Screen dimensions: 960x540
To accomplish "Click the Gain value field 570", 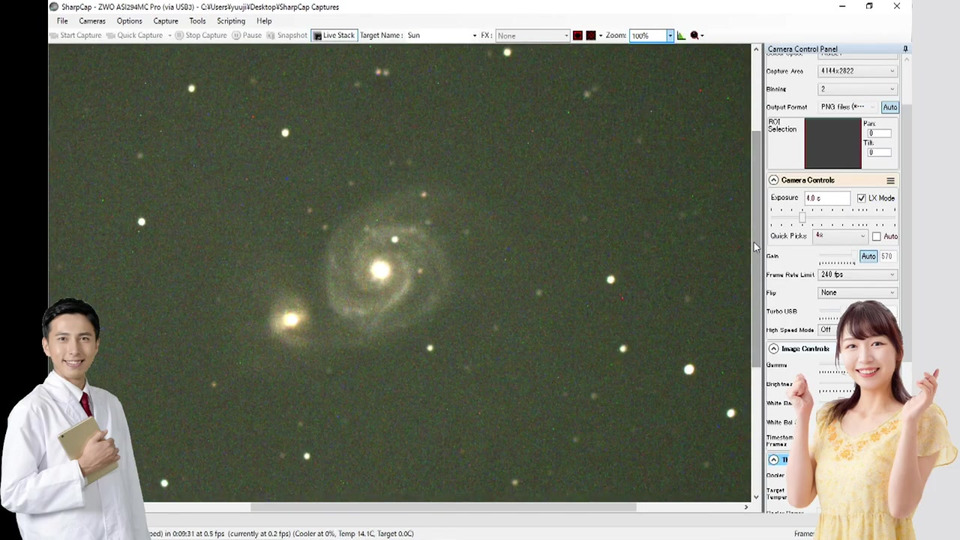I will tap(887, 256).
